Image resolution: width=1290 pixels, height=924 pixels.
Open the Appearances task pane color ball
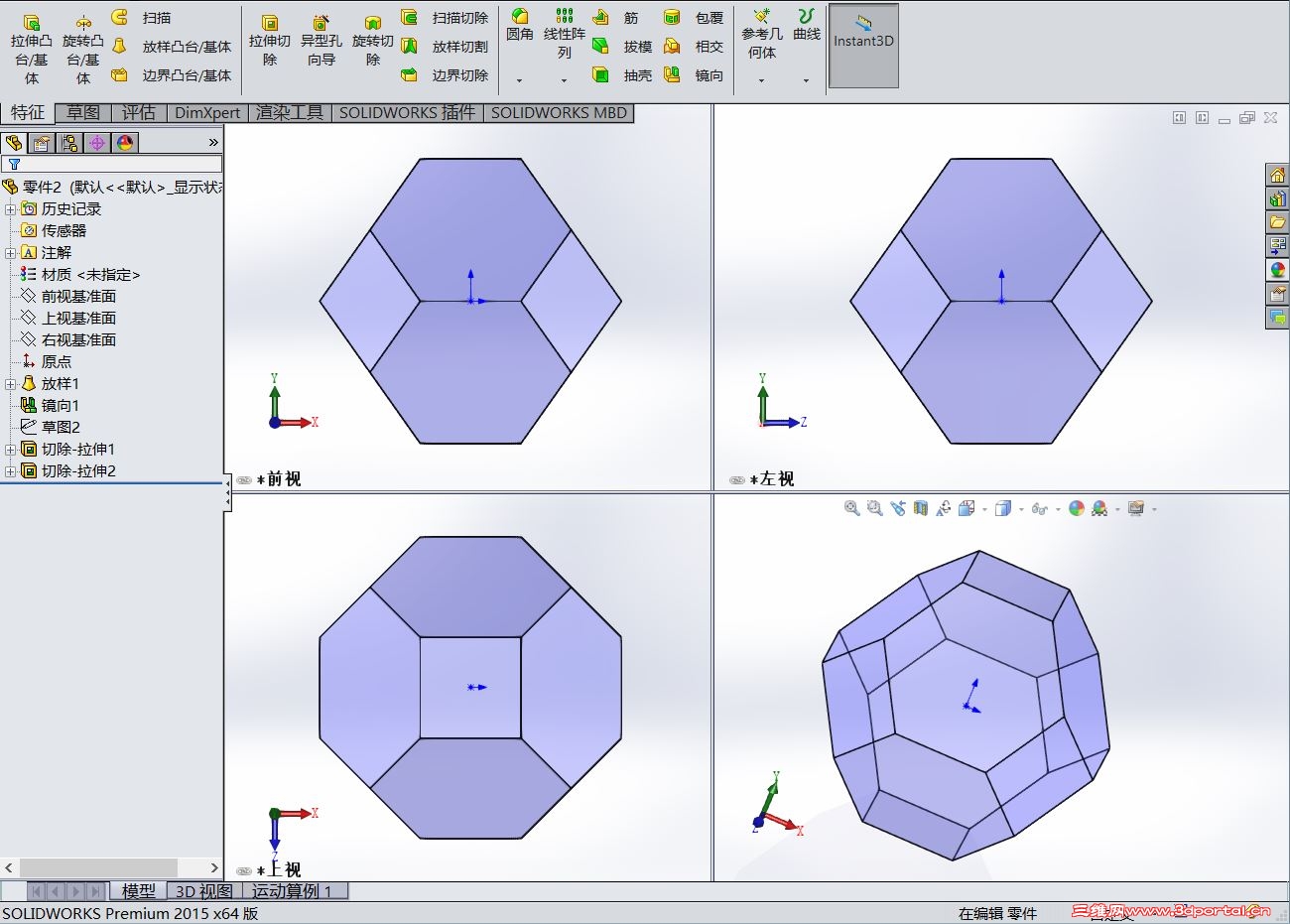coord(1277,270)
